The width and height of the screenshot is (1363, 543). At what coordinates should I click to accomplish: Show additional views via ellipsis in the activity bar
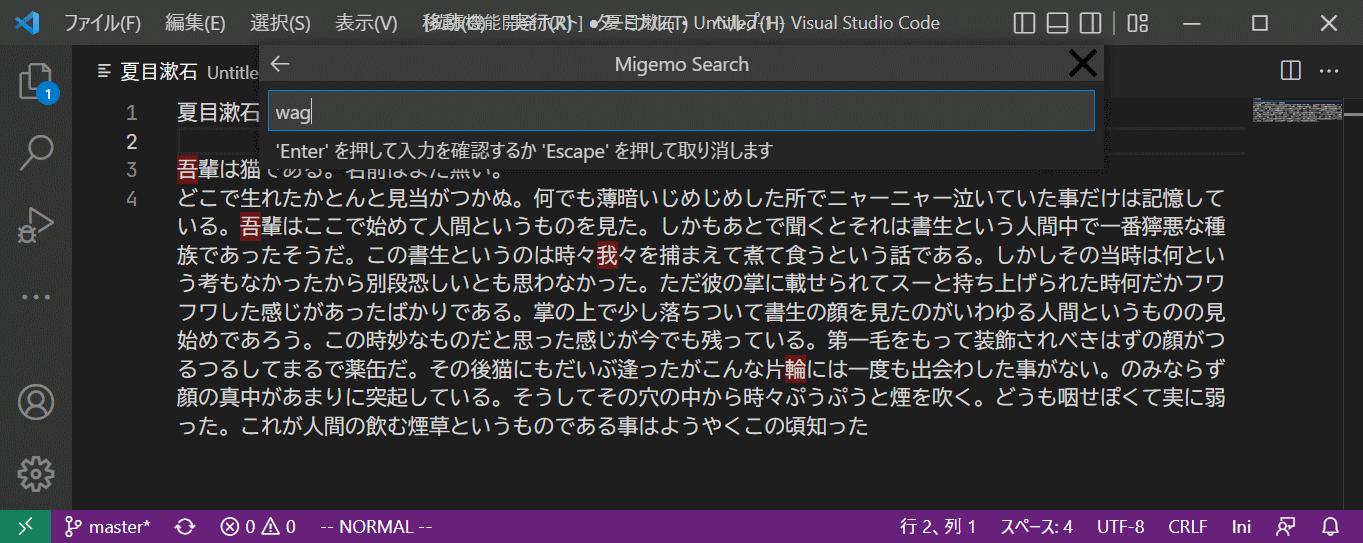coord(36,296)
